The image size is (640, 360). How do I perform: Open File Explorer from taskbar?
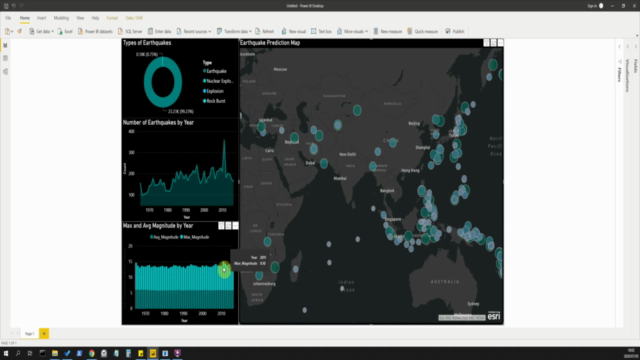tap(55, 353)
